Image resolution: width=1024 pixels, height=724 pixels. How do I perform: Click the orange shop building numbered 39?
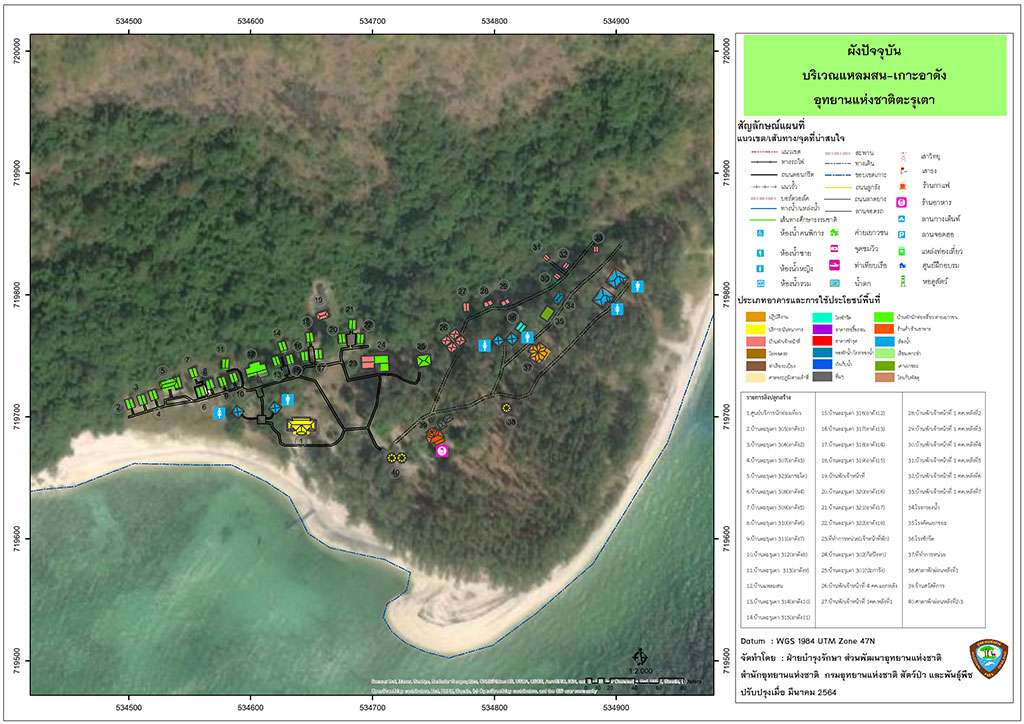tap(435, 437)
